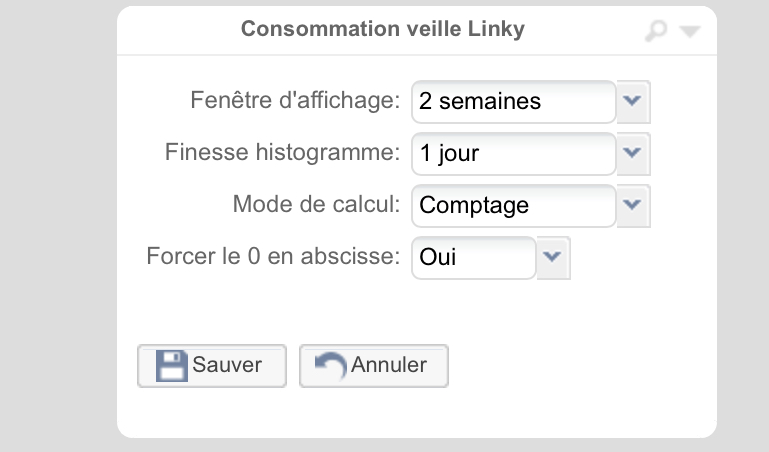This screenshot has height=452, width=769.
Task: Click the curved undo arrow icon on Annuler
Action: click(331, 366)
